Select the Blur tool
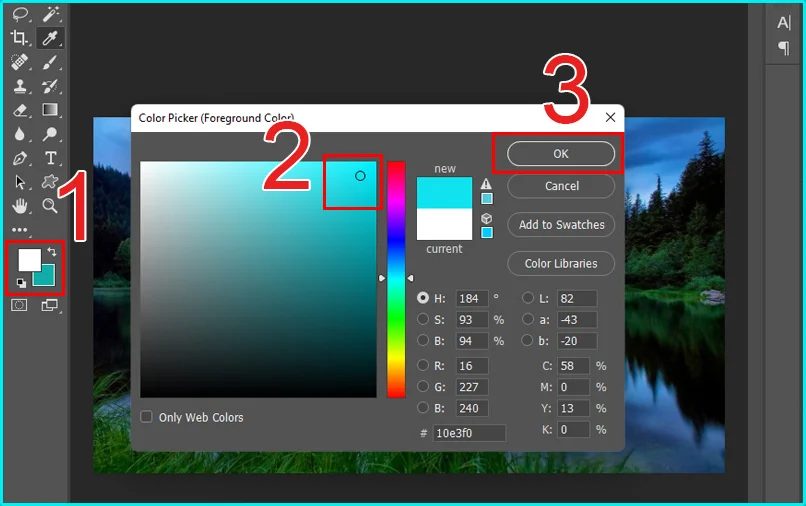 (x=20, y=134)
